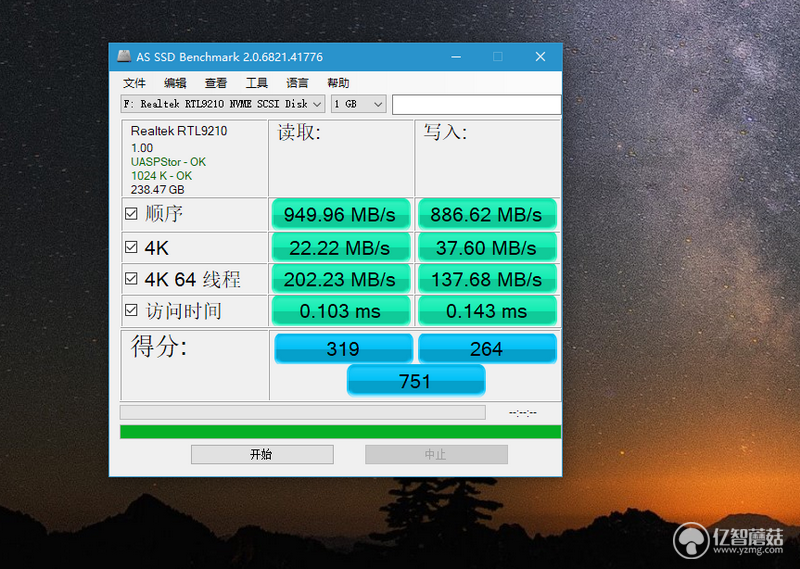Screen dimensions: 800x569
Task: Open the 查看 menu
Action: 216,83
